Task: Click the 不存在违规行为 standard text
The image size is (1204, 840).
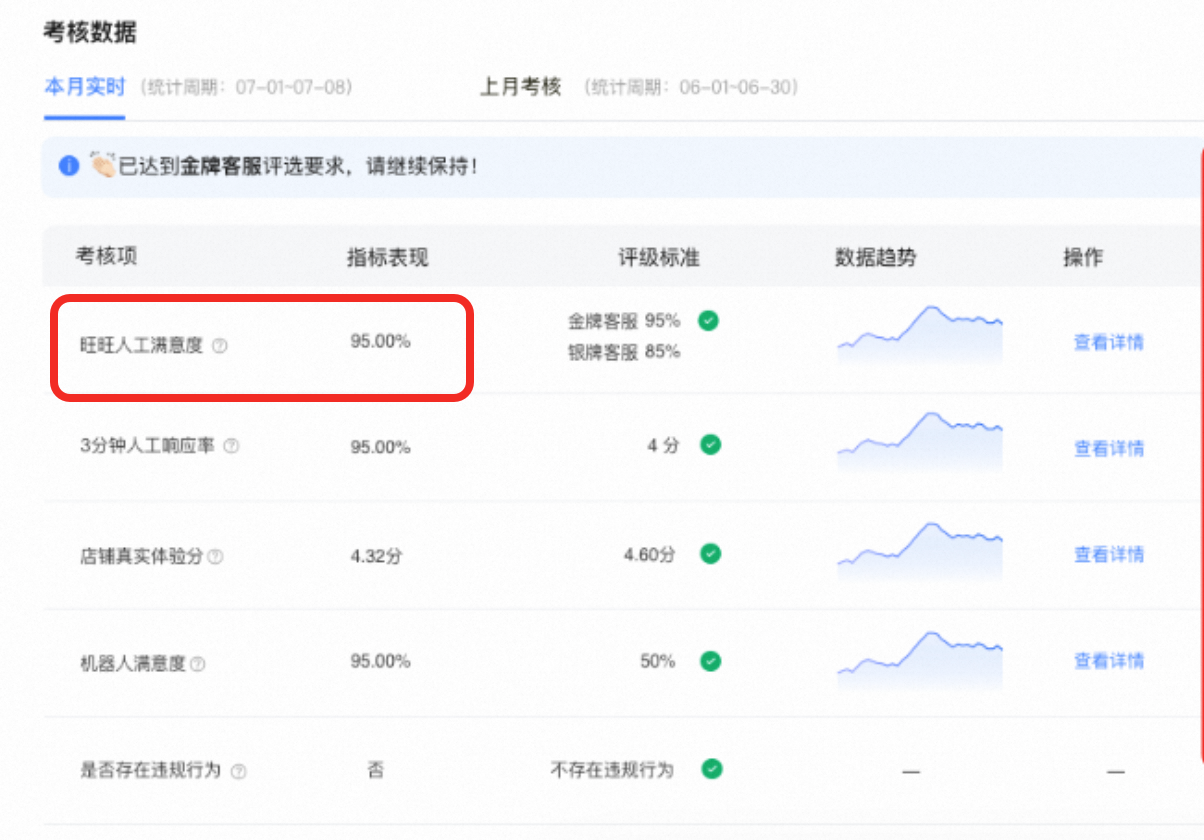Action: (x=612, y=770)
